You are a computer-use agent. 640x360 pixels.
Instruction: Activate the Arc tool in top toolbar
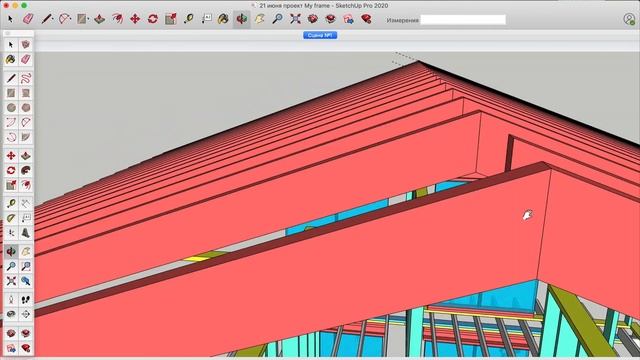[x=64, y=19]
